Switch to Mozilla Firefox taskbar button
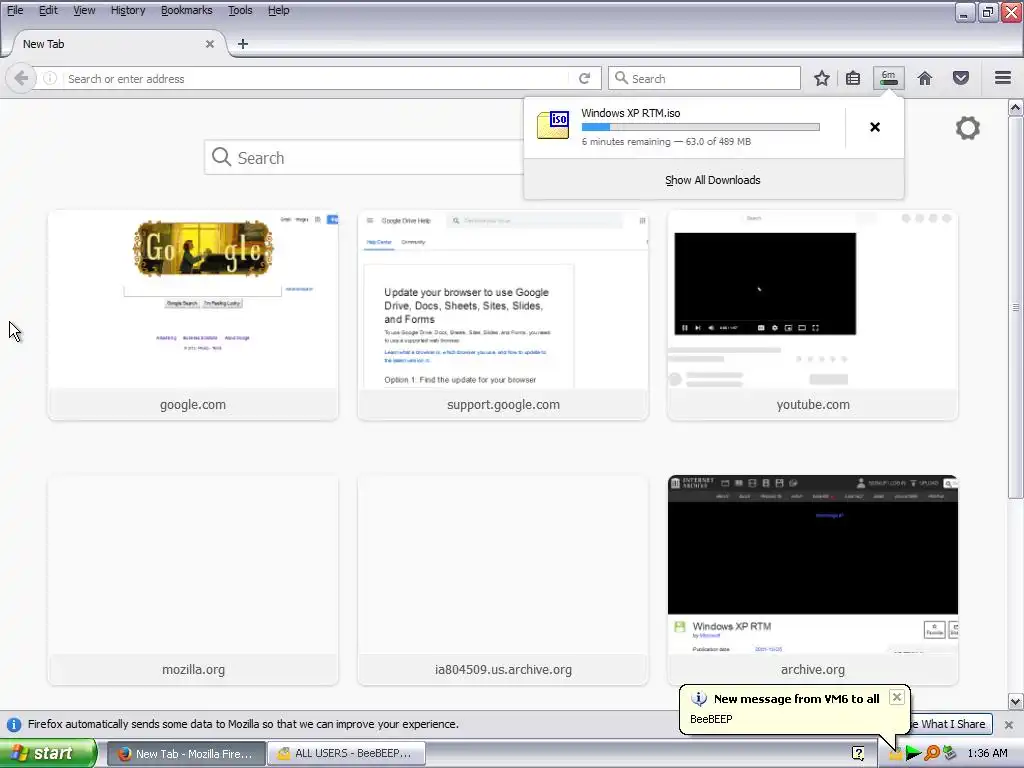The width and height of the screenshot is (1024, 768). coord(185,754)
